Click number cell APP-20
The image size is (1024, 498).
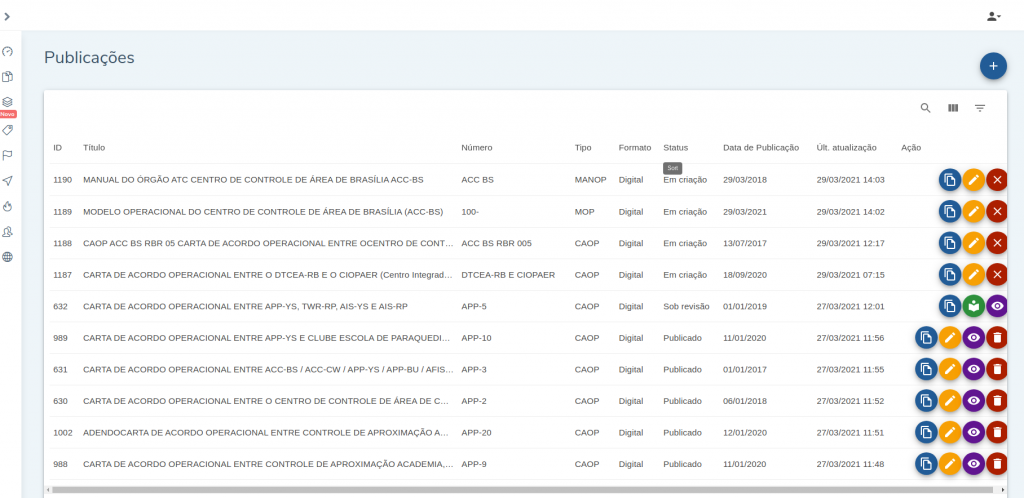(476, 432)
